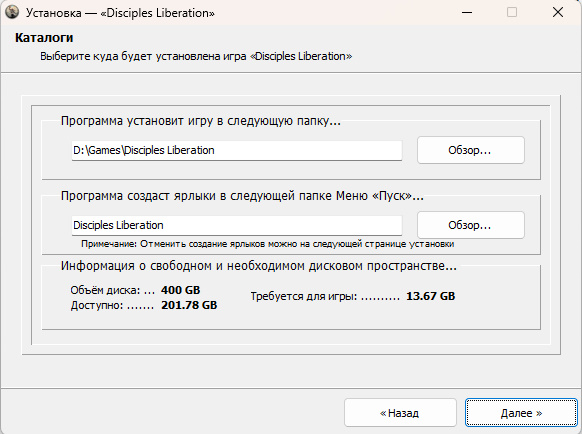Click the Примечание note about shortcuts
The height and width of the screenshot is (434, 582).
point(268,244)
